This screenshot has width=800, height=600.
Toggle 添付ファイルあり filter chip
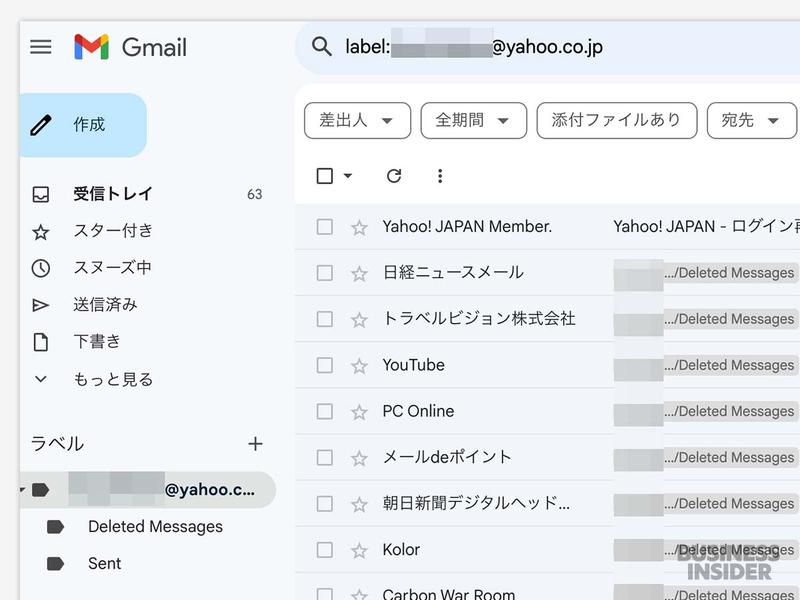[617, 120]
